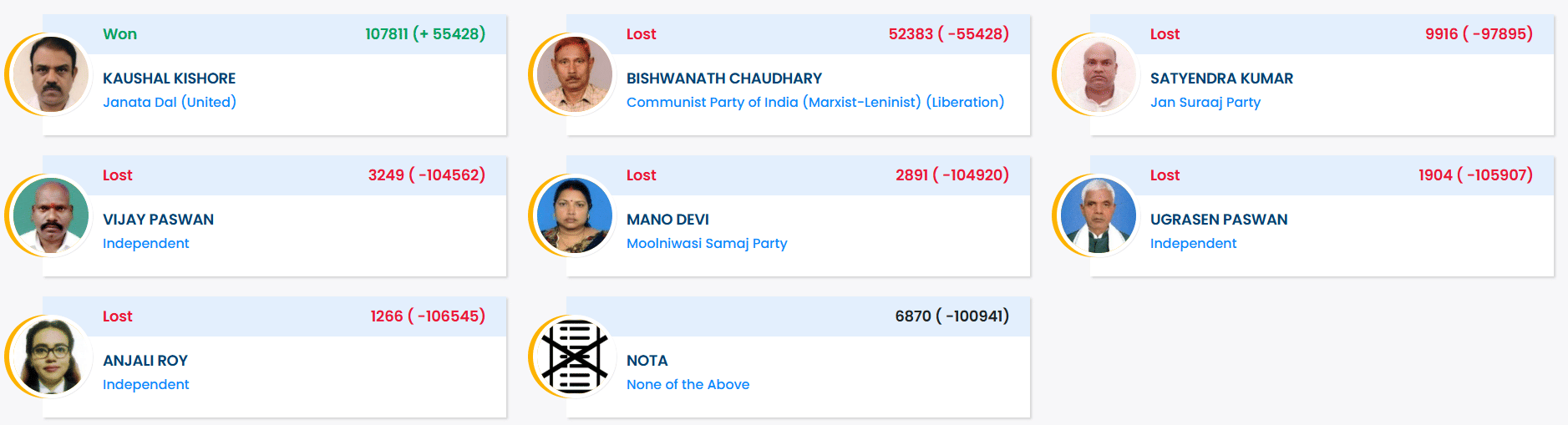The width and height of the screenshot is (1568, 425).
Task: Click the Won status label
Action: pyautogui.click(x=119, y=34)
